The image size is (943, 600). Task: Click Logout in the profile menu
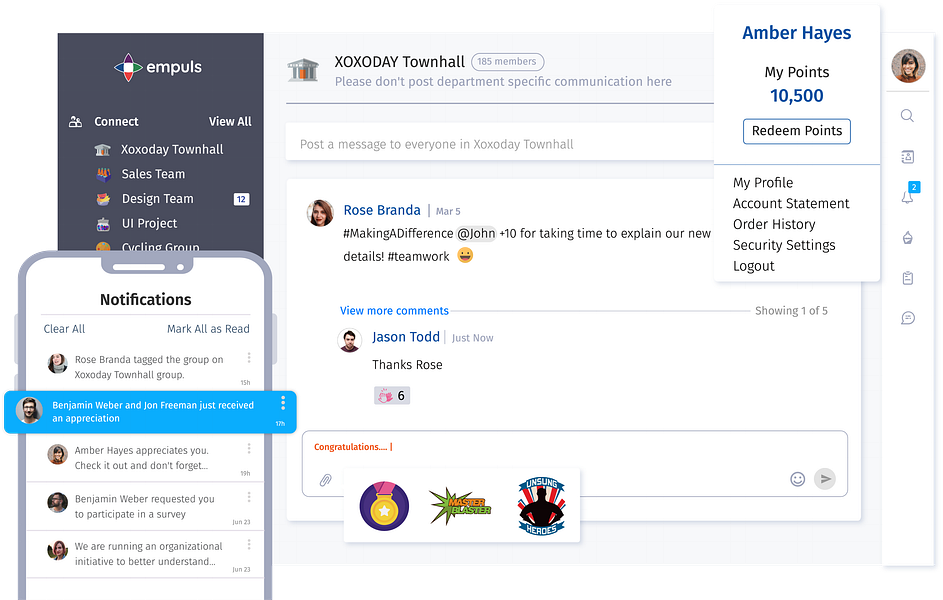point(754,266)
